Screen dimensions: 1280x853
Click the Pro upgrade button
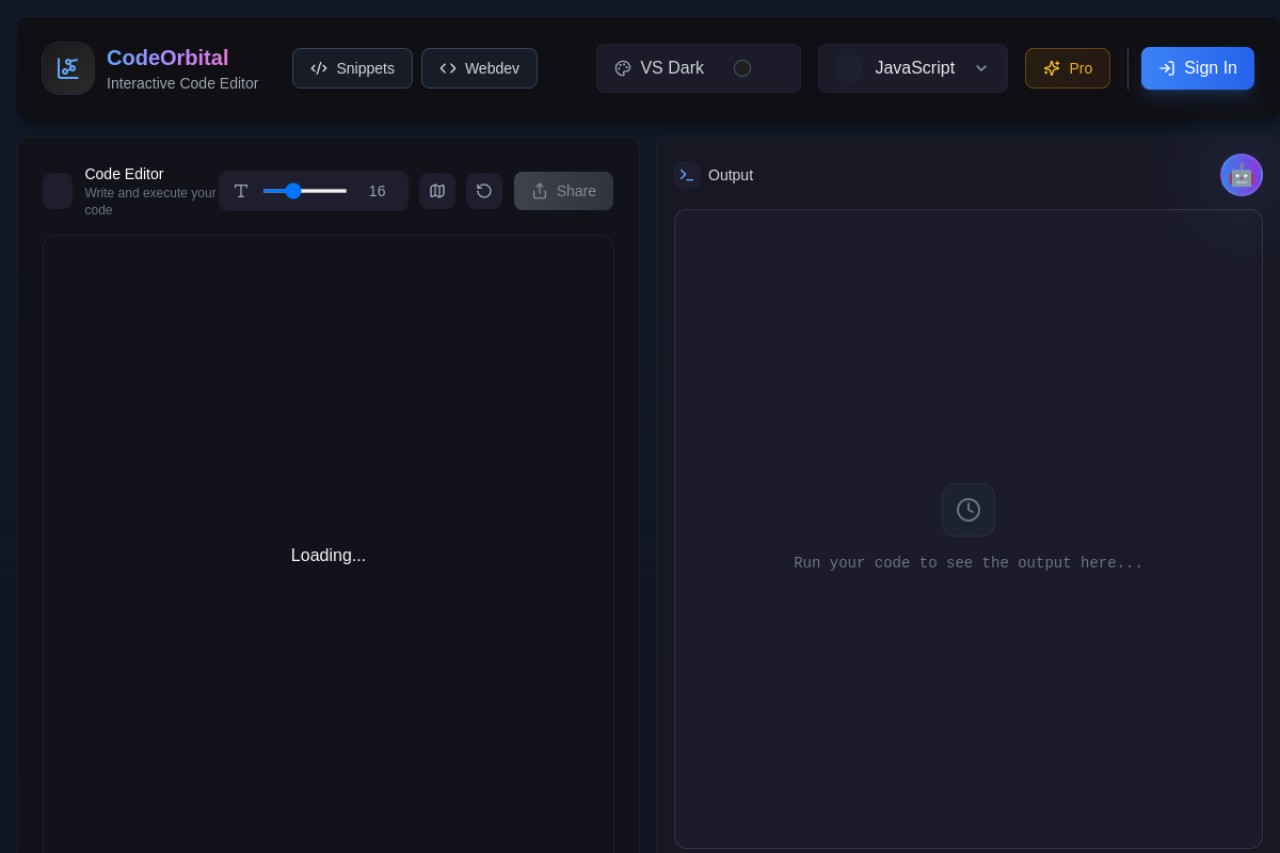(1067, 68)
